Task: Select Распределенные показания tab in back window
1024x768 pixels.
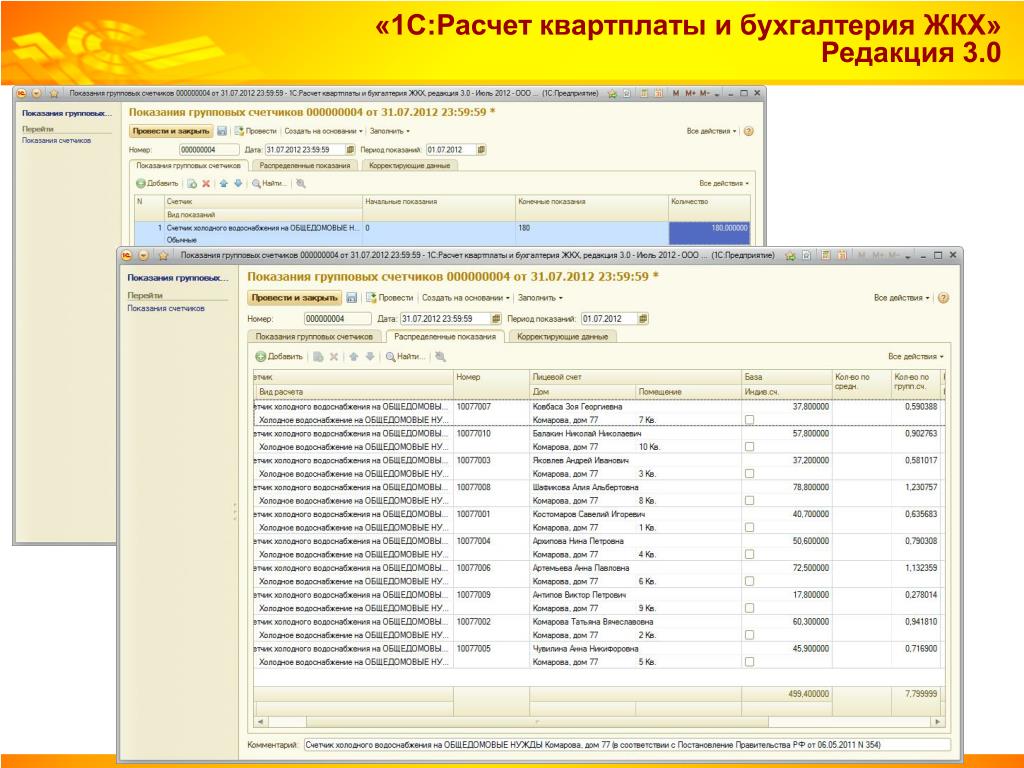Action: (x=305, y=166)
